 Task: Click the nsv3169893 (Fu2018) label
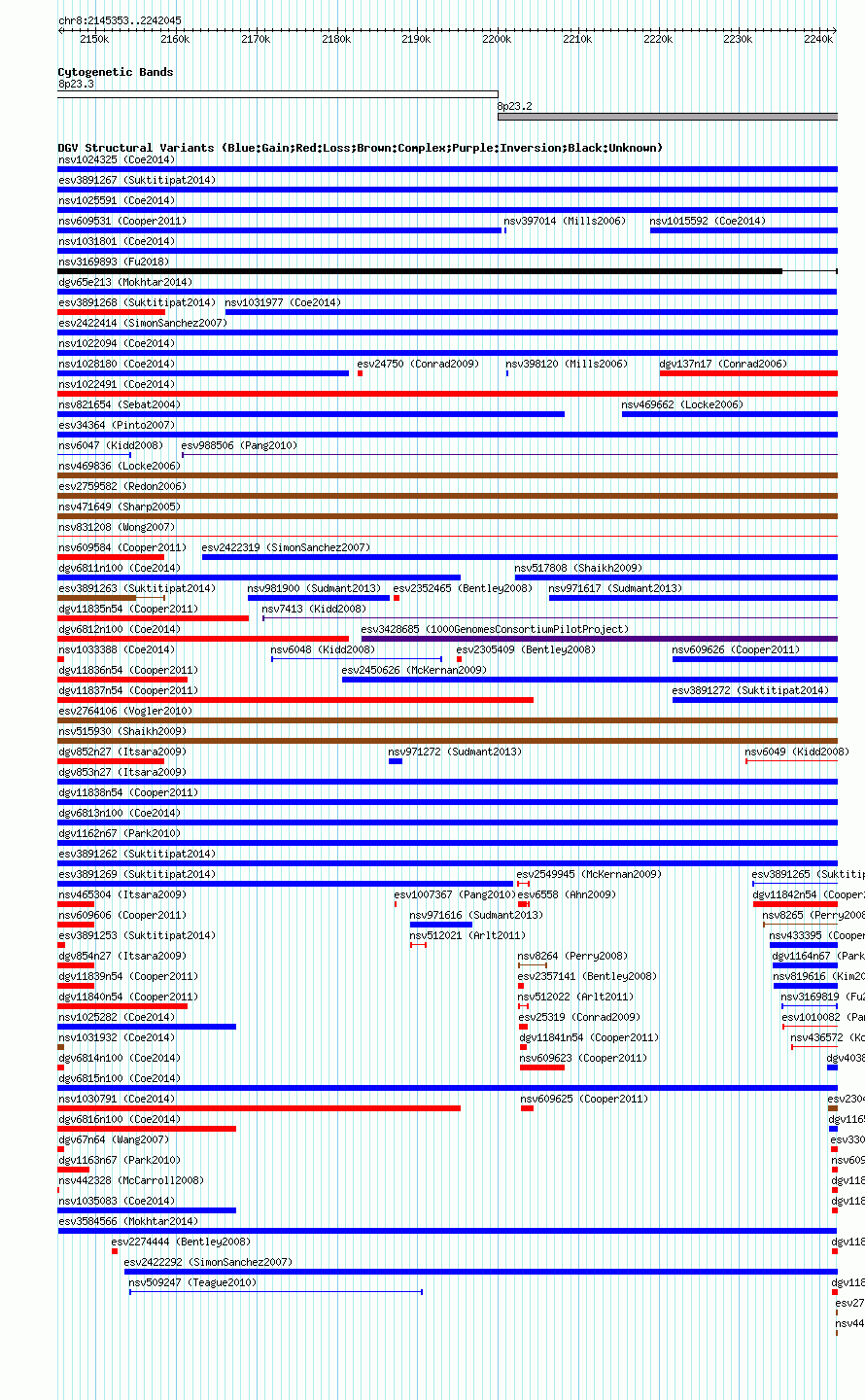[x=113, y=262]
